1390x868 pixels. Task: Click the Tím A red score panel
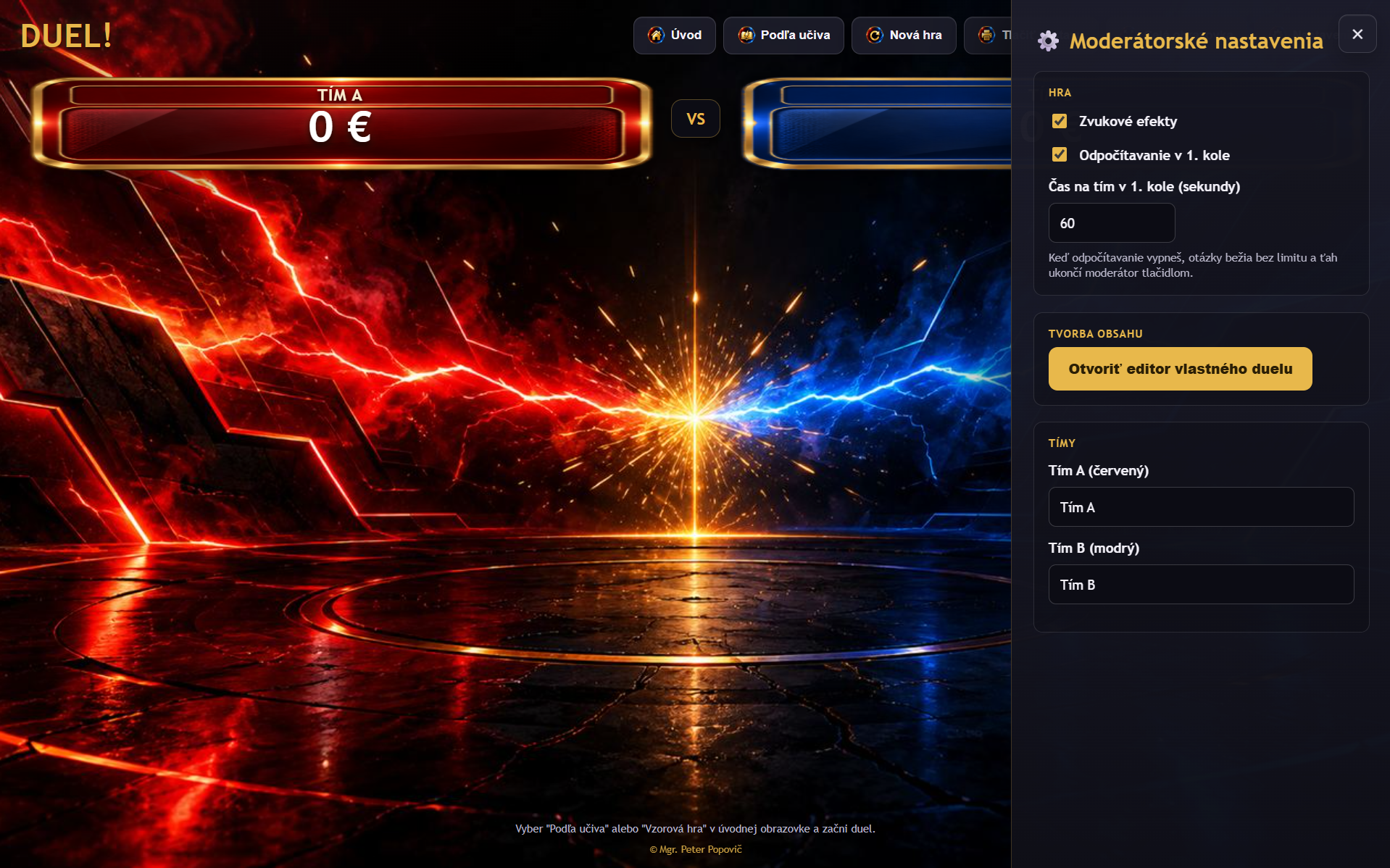pyautogui.click(x=341, y=123)
